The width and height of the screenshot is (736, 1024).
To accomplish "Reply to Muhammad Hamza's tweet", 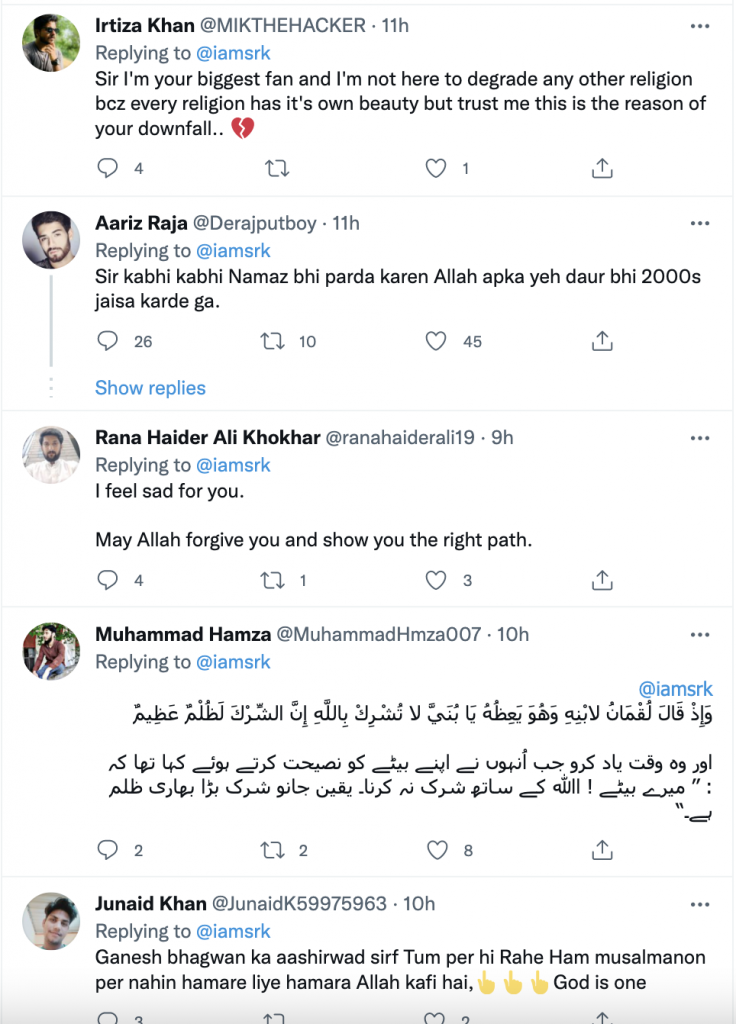I will click(x=108, y=851).
